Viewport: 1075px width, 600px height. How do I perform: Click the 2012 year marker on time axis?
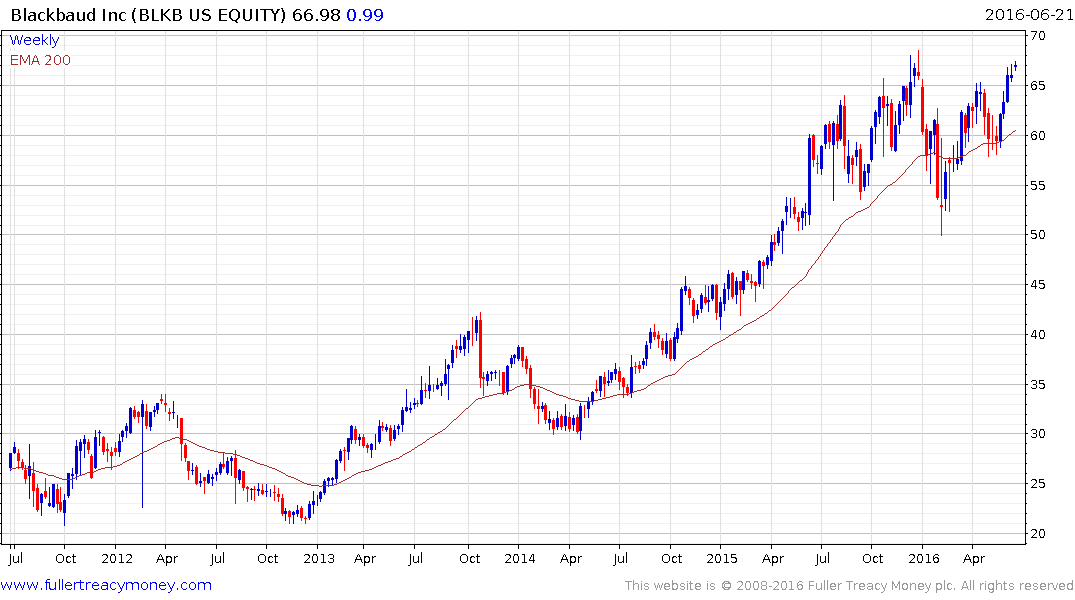click(x=117, y=557)
